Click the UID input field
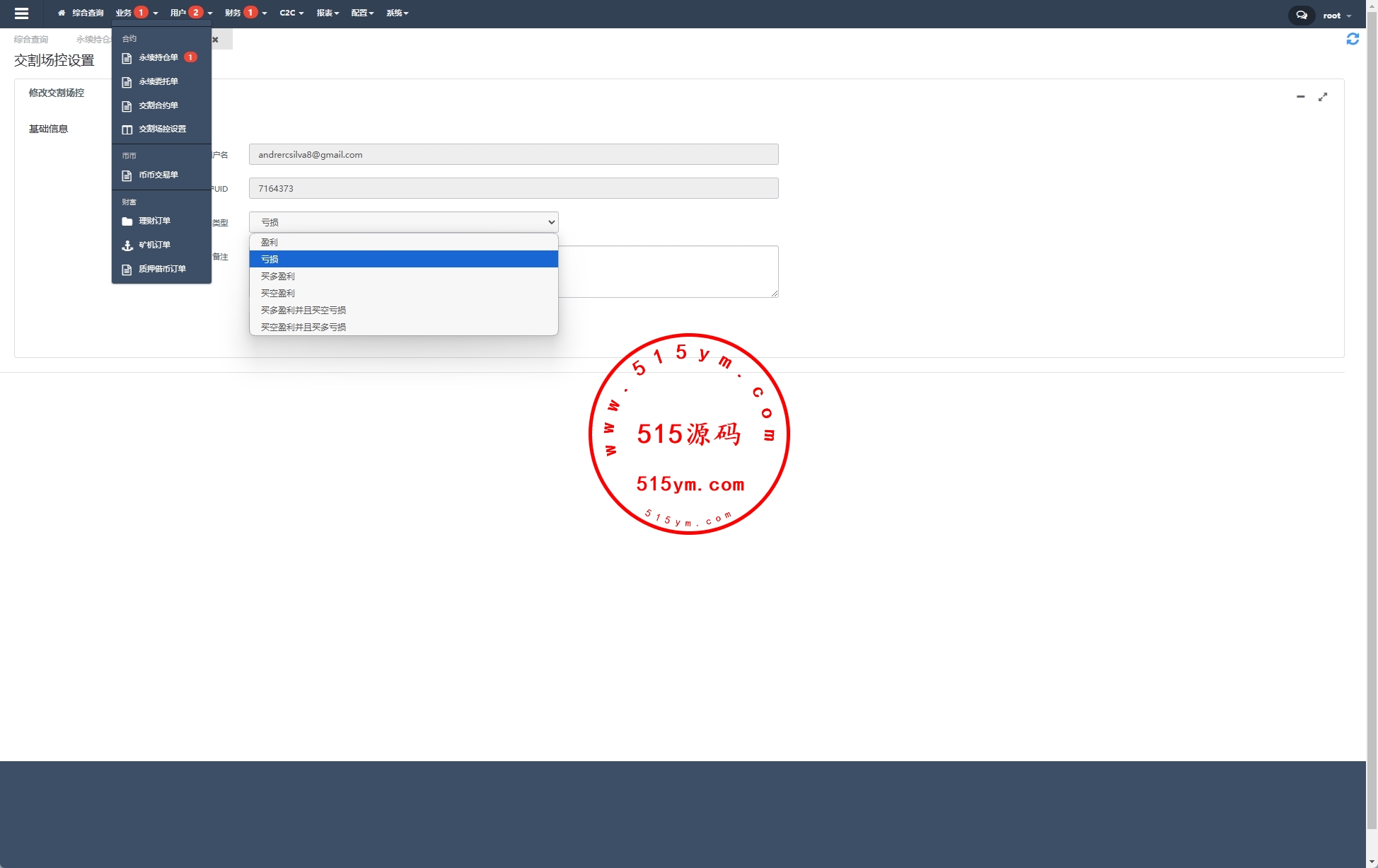 513,188
